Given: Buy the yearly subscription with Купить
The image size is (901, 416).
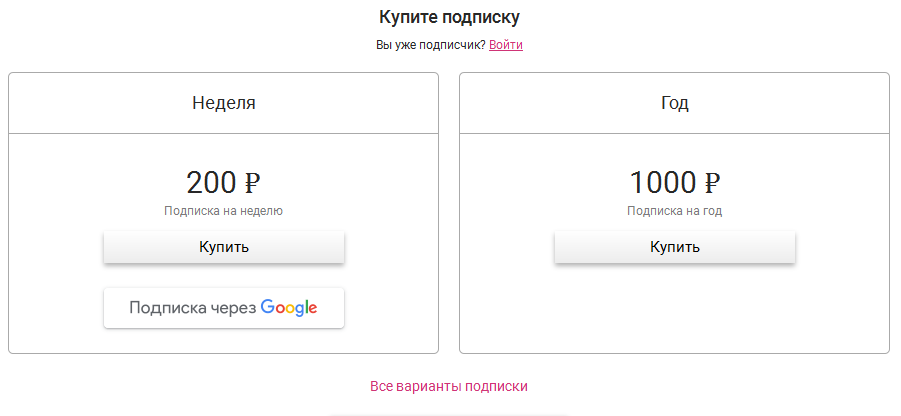Looking at the screenshot, I should (675, 247).
